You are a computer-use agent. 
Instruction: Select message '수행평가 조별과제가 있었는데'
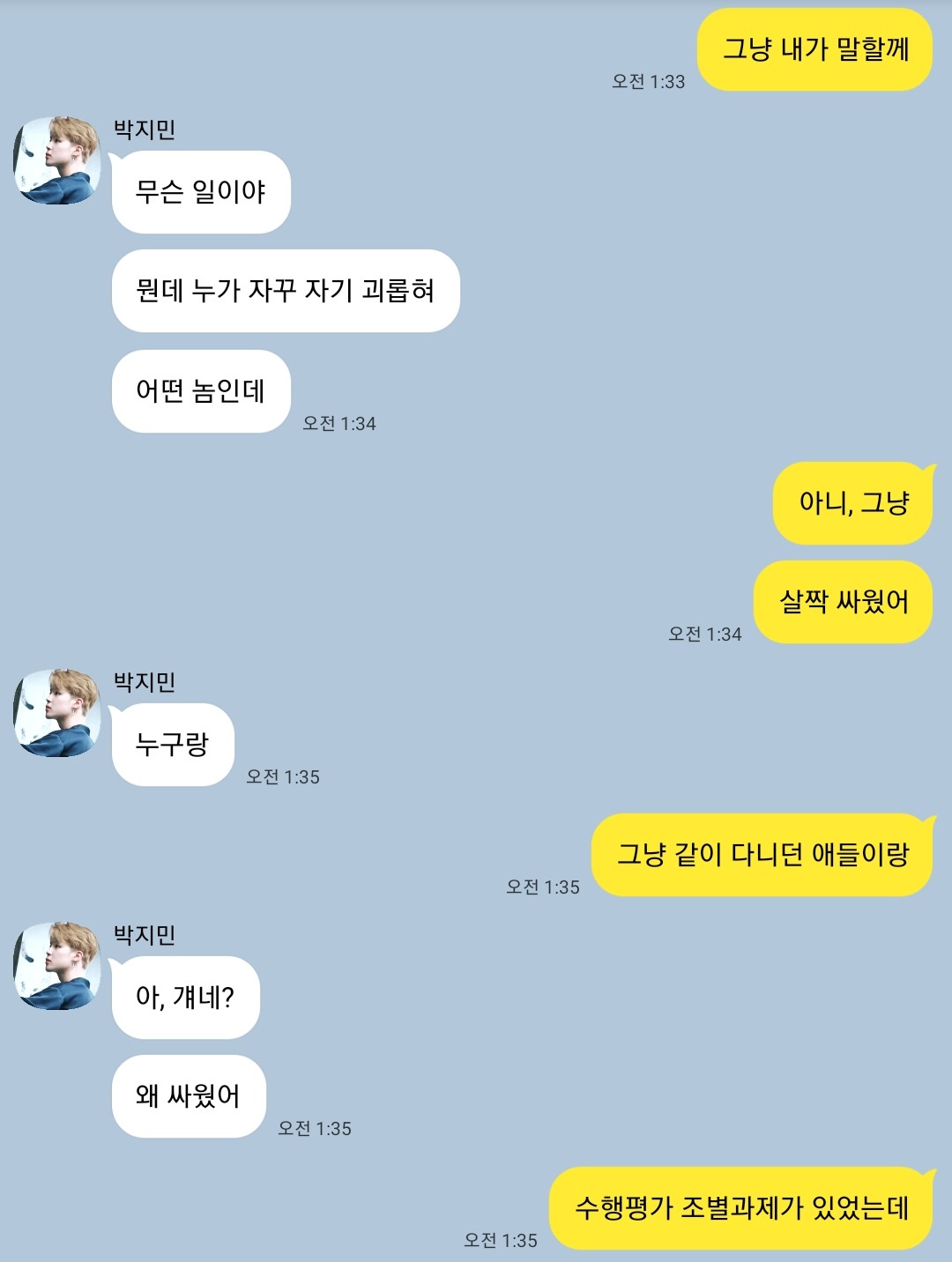[741, 1208]
